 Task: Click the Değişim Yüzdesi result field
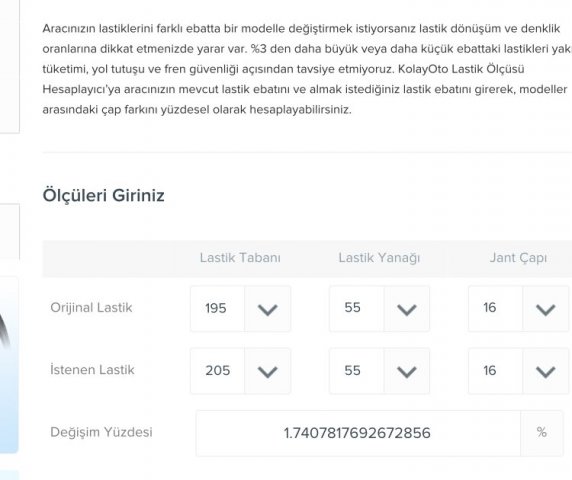(358, 433)
